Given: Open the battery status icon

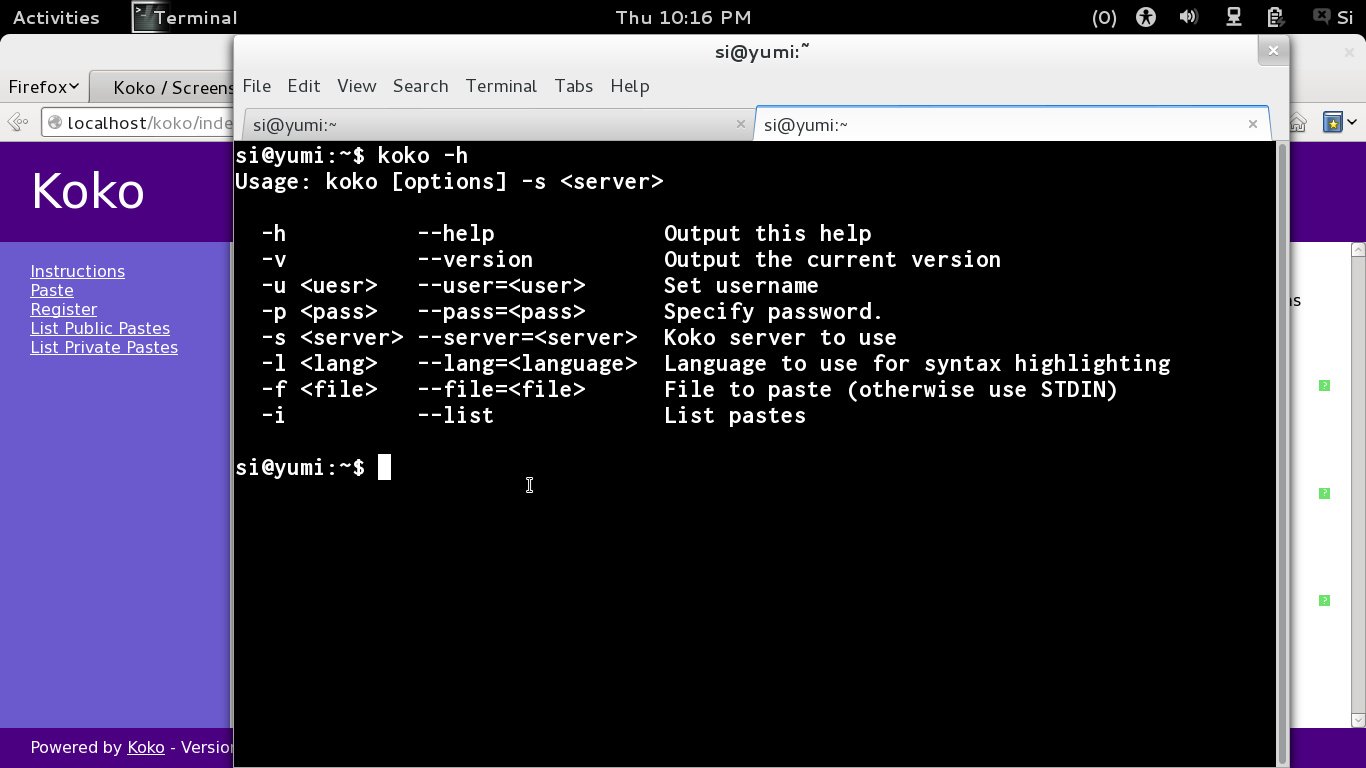Looking at the screenshot, I should click(x=1274, y=17).
